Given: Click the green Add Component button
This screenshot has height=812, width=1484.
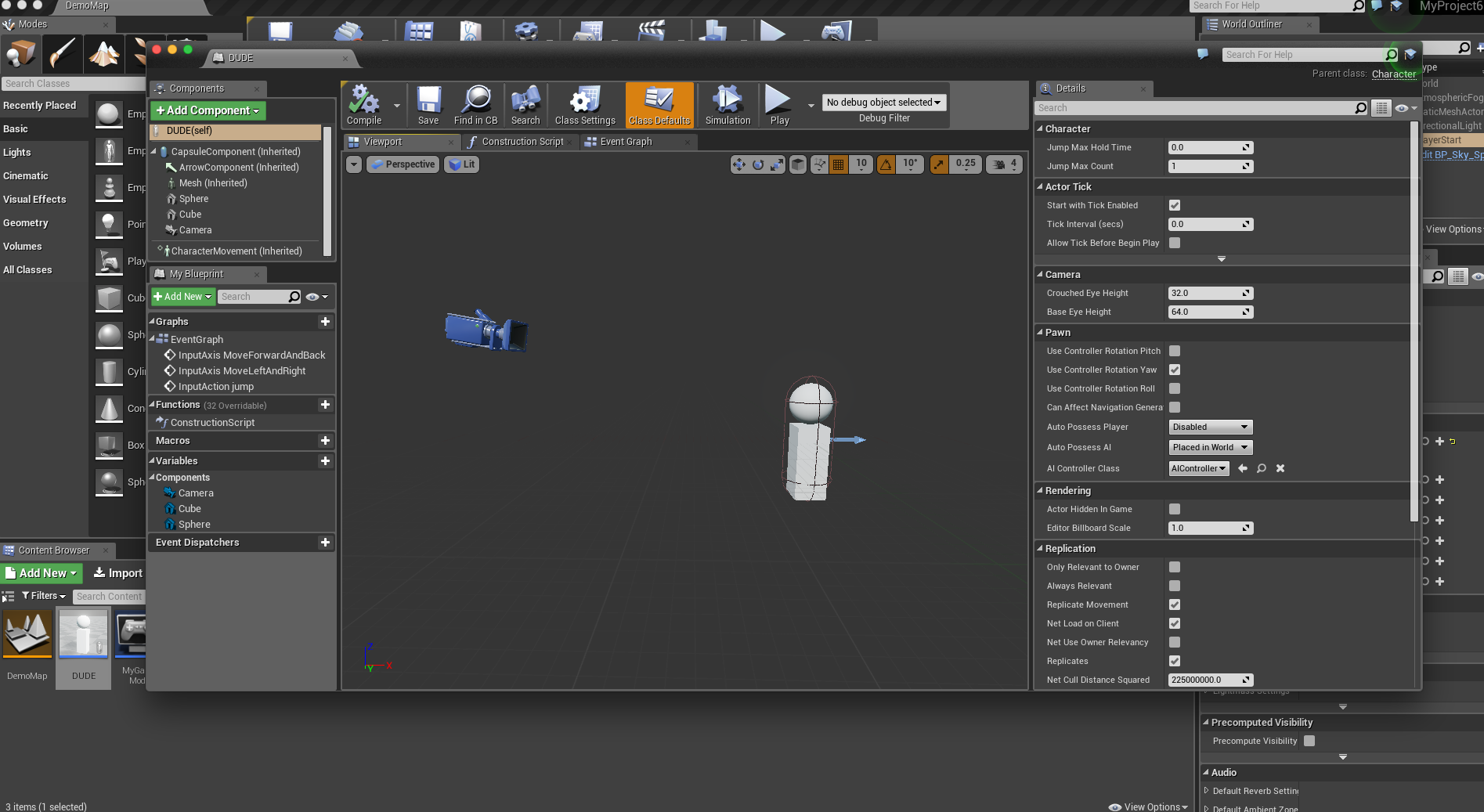Looking at the screenshot, I should click(208, 110).
